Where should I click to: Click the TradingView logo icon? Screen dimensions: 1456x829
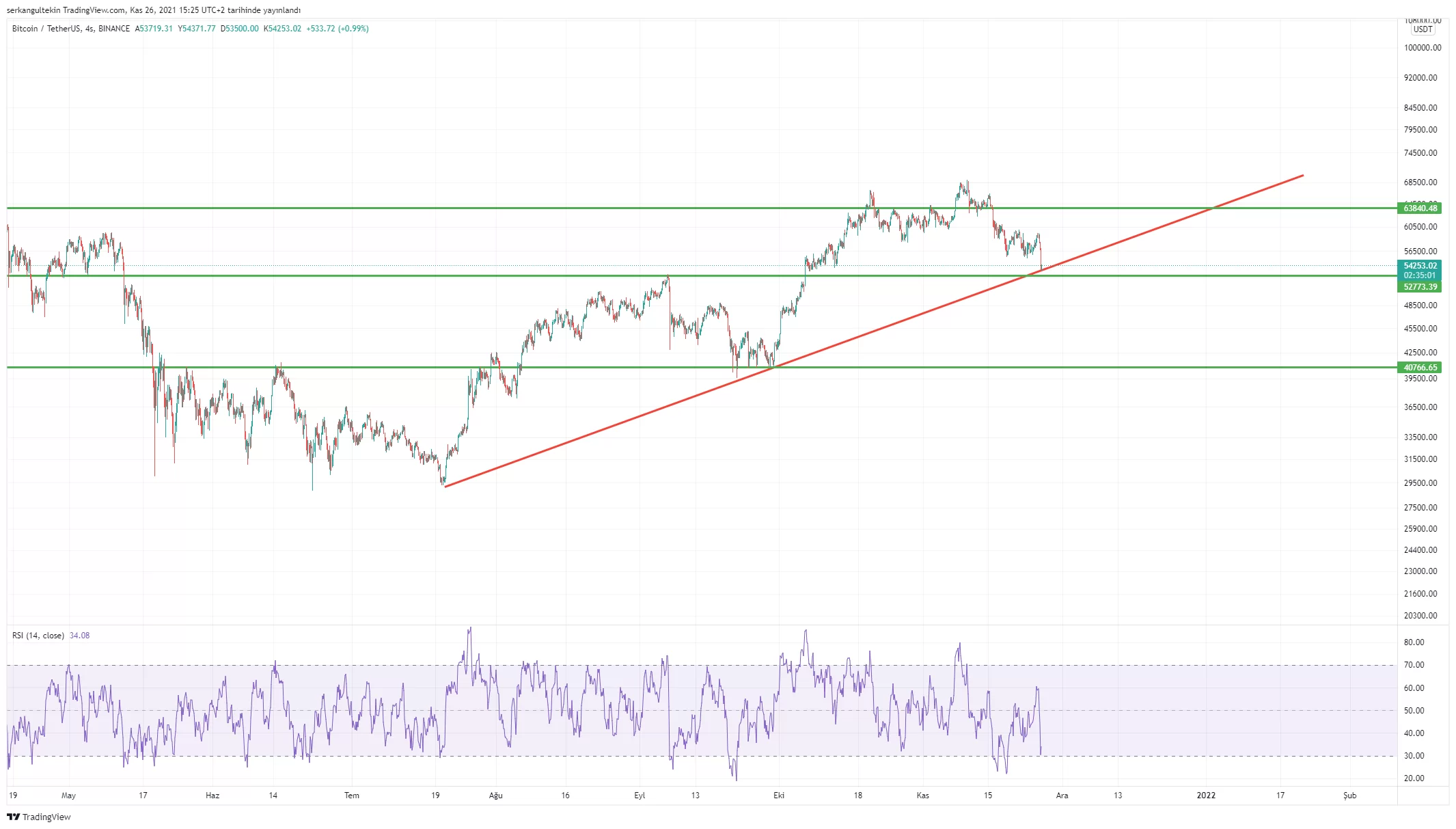(x=13, y=817)
